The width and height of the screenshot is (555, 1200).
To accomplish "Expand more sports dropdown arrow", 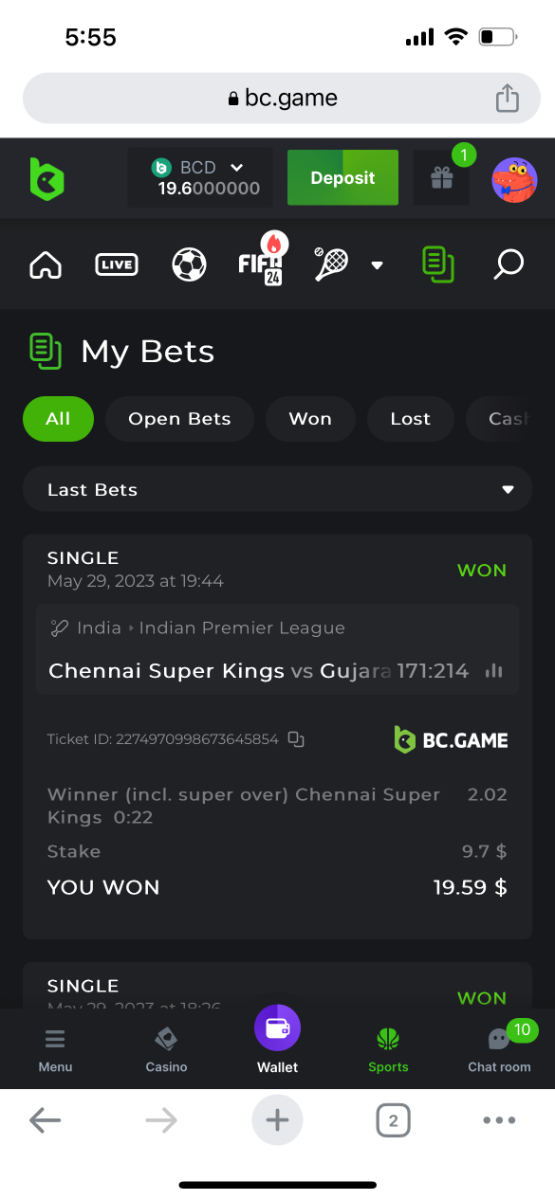I will (377, 265).
